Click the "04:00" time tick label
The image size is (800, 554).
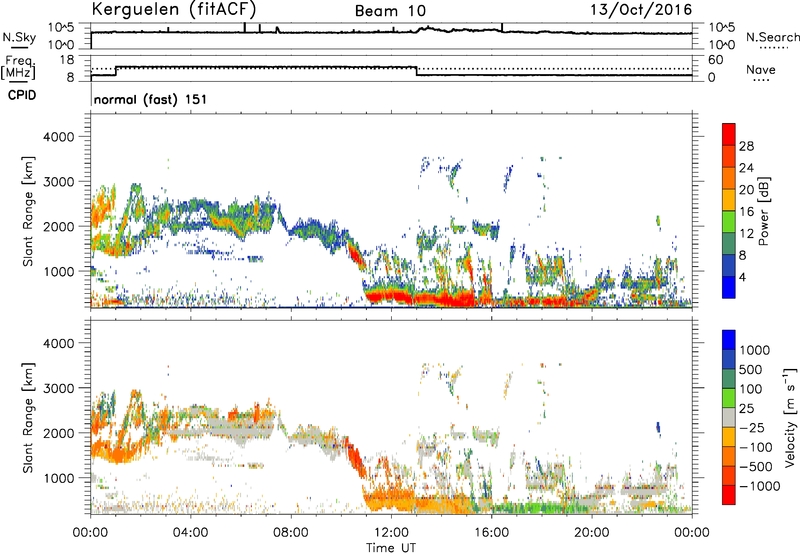point(190,533)
